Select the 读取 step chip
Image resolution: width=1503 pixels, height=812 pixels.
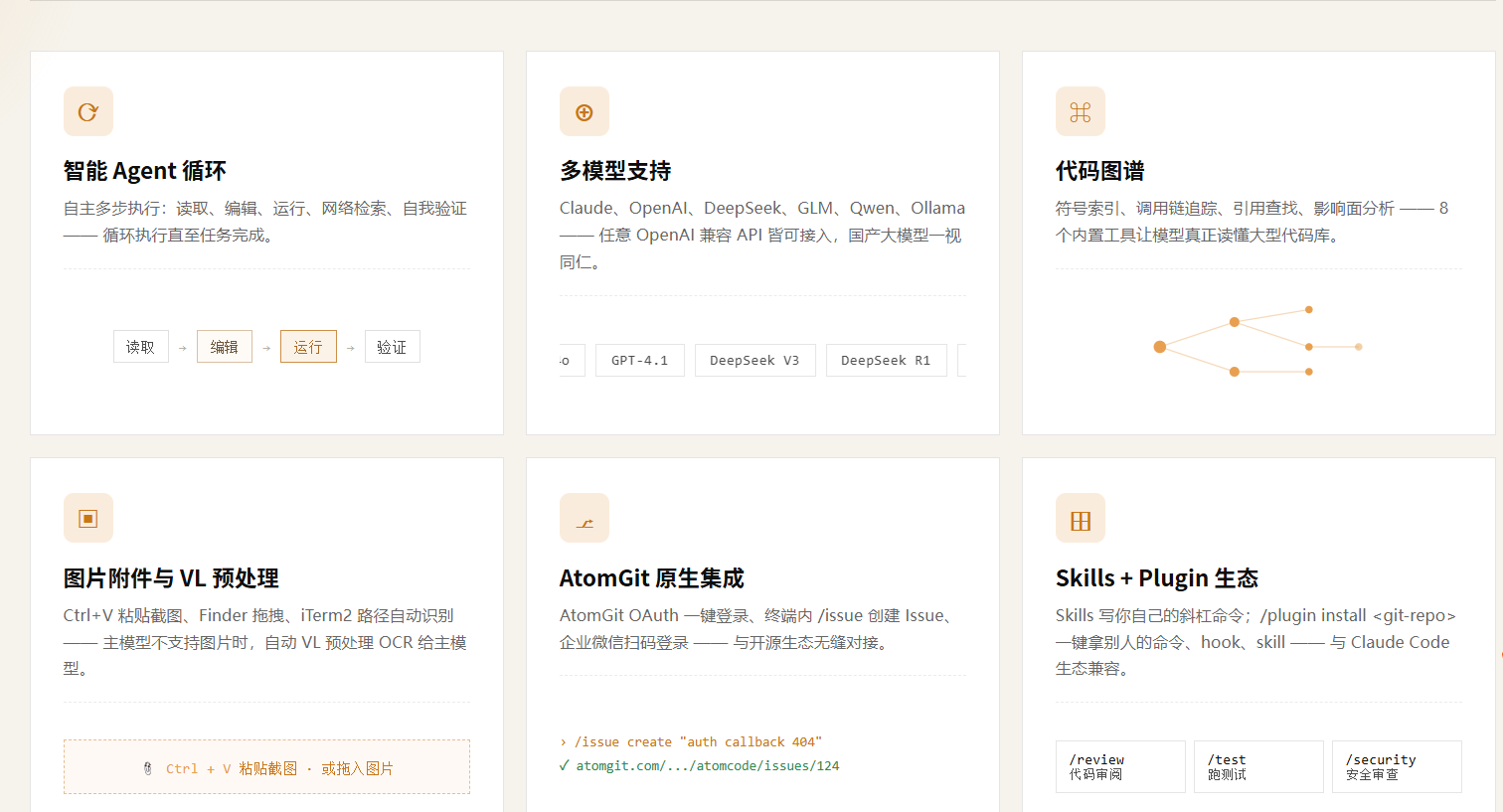[141, 347]
